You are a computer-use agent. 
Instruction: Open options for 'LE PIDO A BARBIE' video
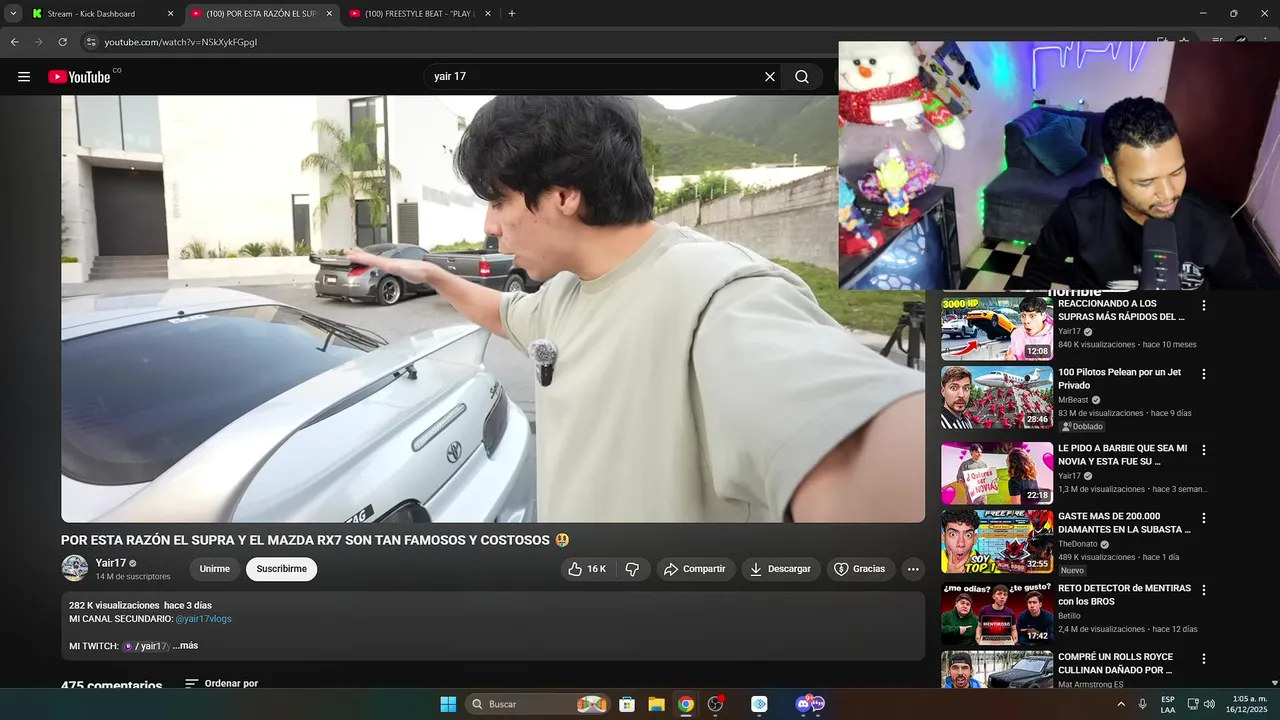(1204, 450)
